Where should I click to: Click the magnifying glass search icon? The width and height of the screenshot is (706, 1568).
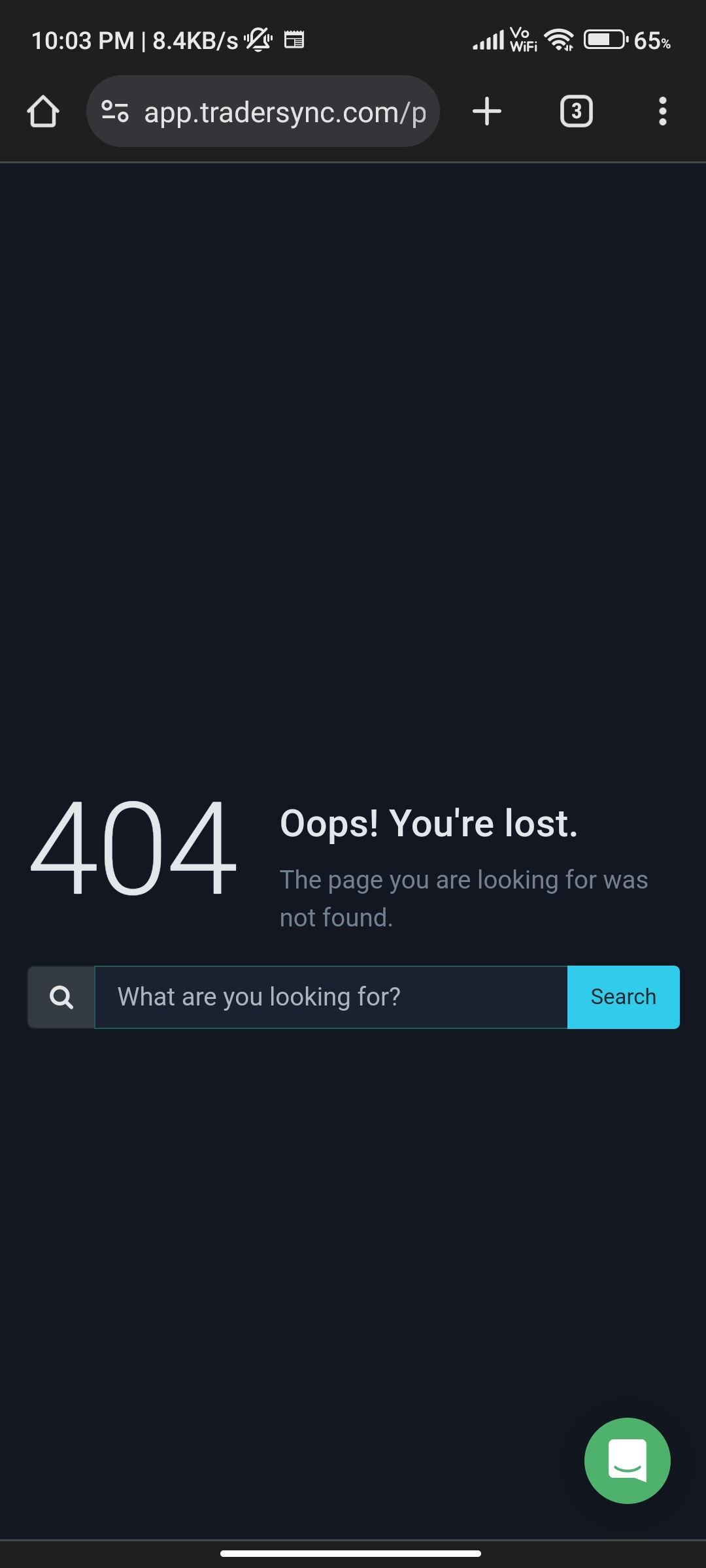(x=61, y=997)
